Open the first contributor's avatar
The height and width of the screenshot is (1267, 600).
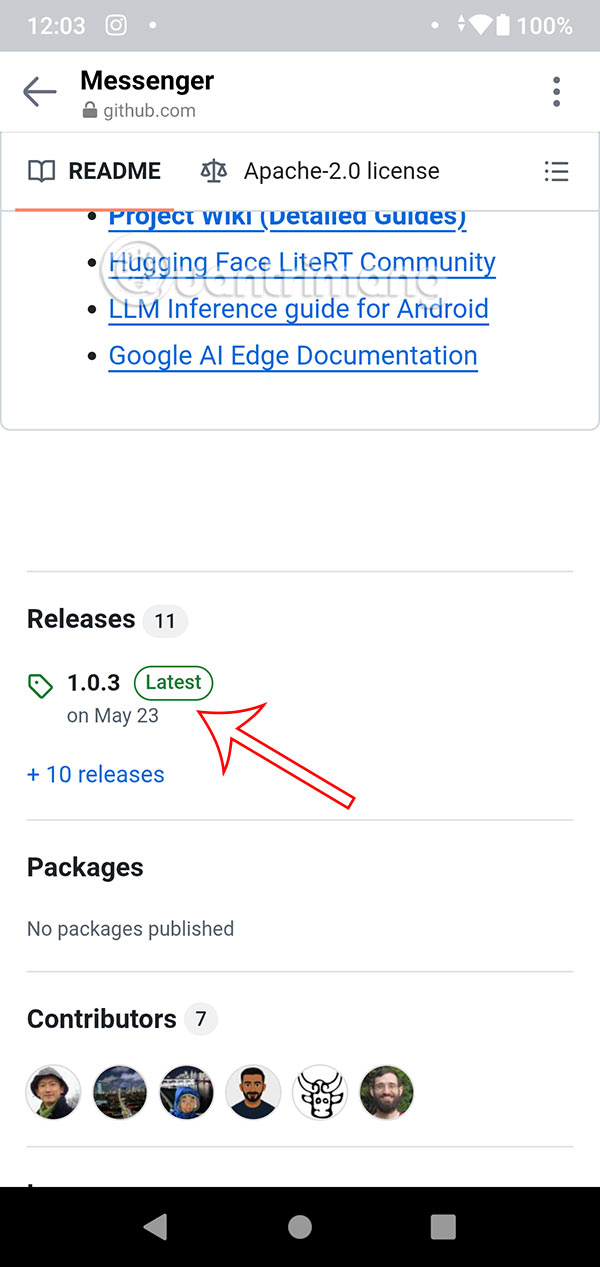point(53,1092)
